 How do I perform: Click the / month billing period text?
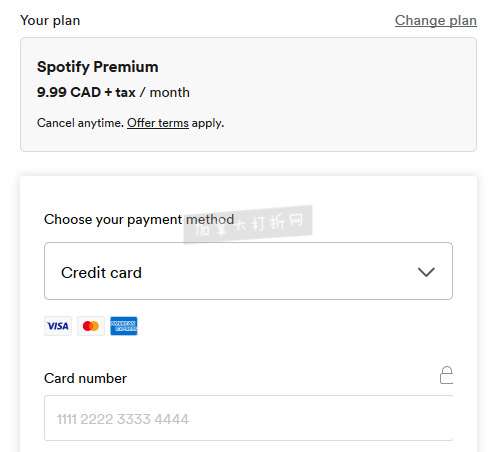165,92
